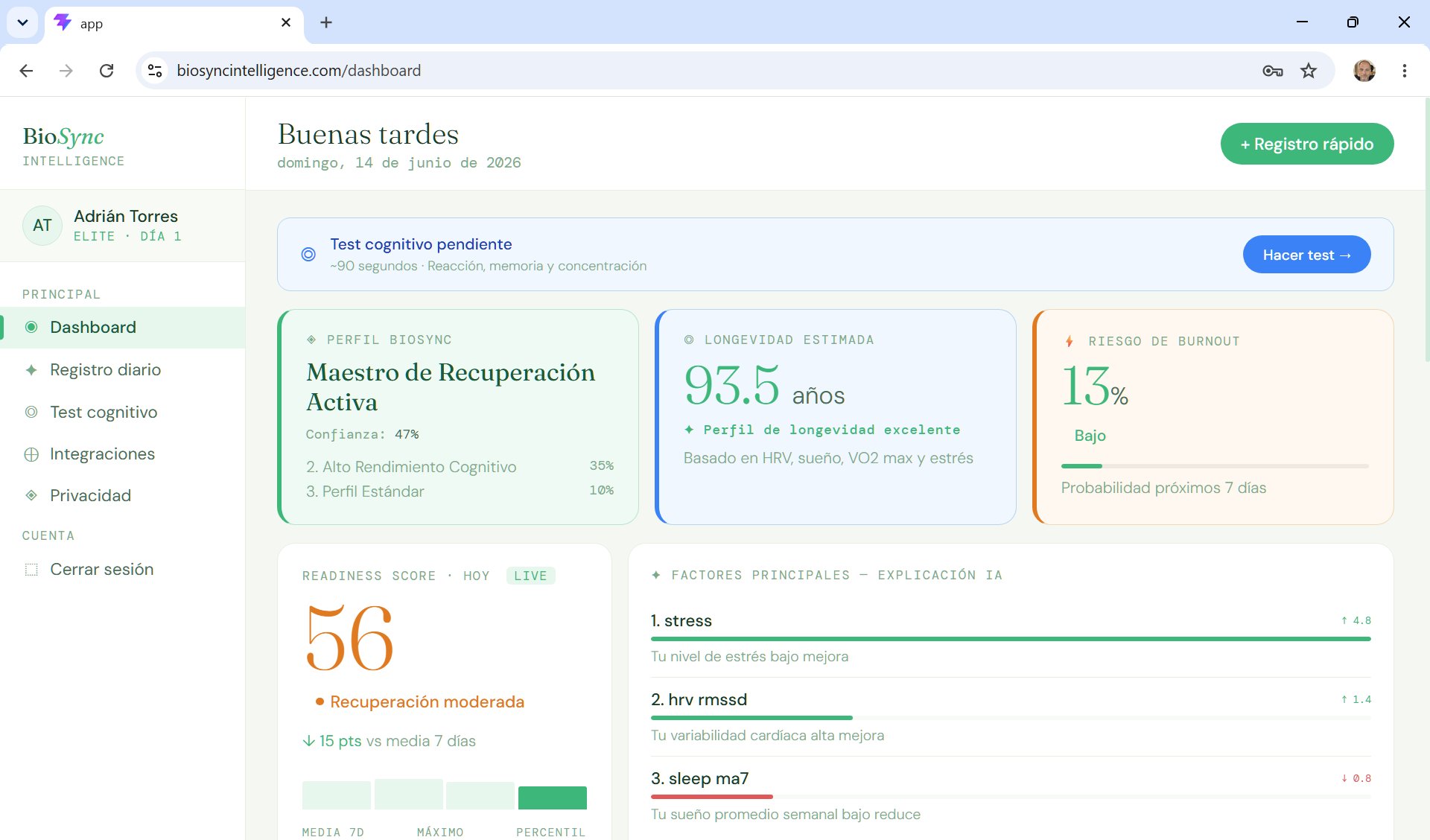Click the browser forward arrow
The height and width of the screenshot is (840, 1430).
66,70
